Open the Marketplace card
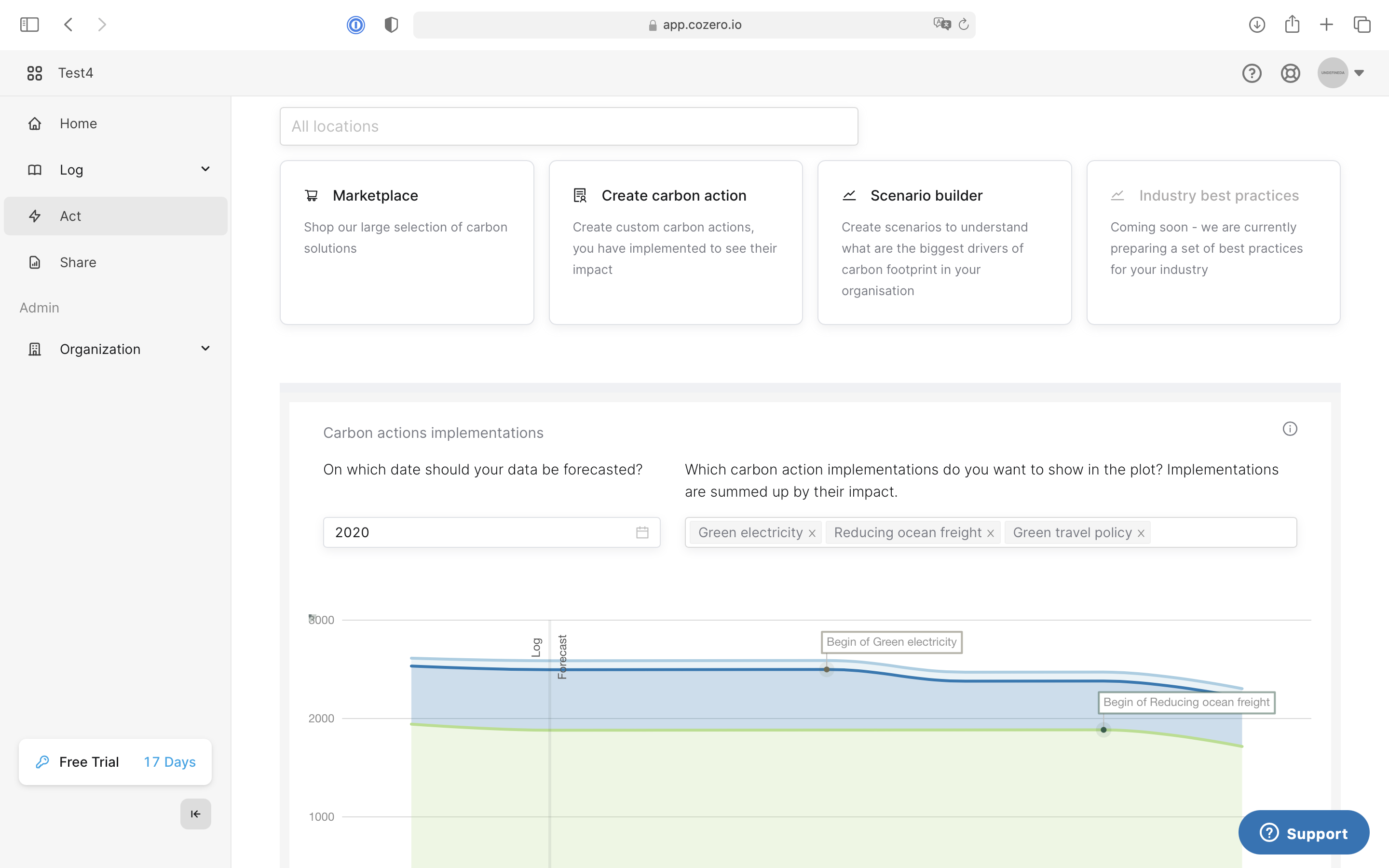Viewport: 1389px width, 868px height. pyautogui.click(x=407, y=242)
